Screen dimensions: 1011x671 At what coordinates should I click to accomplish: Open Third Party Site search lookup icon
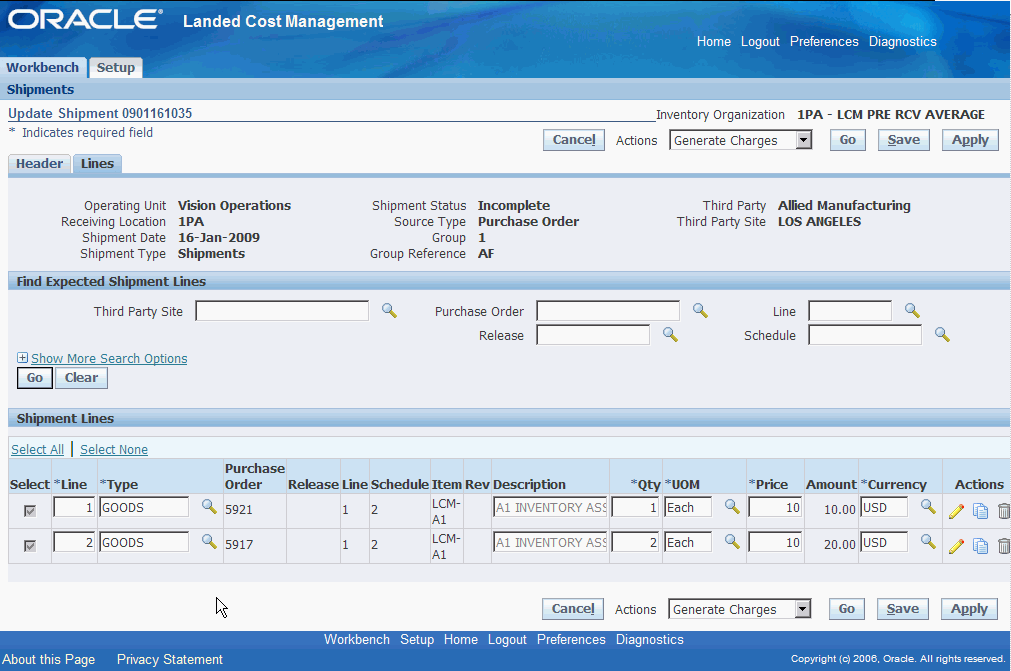point(389,311)
